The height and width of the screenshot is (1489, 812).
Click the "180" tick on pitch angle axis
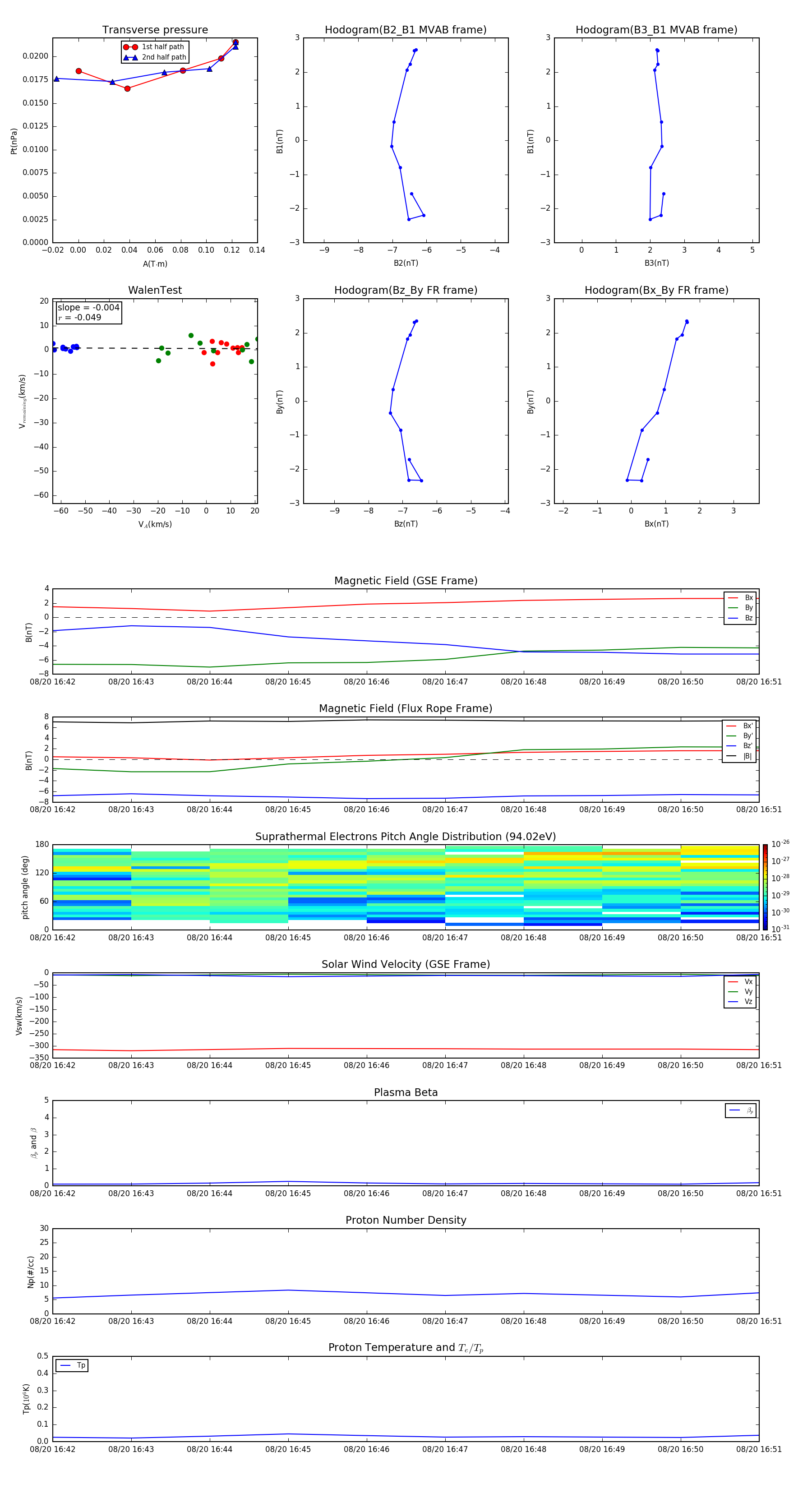tap(42, 845)
